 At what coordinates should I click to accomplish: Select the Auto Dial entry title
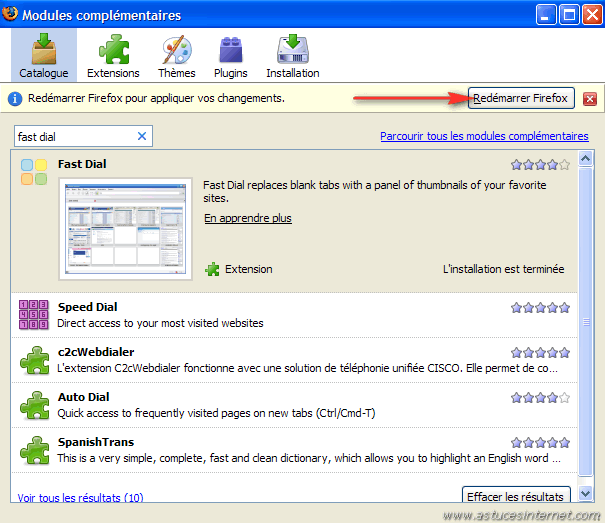(84, 397)
